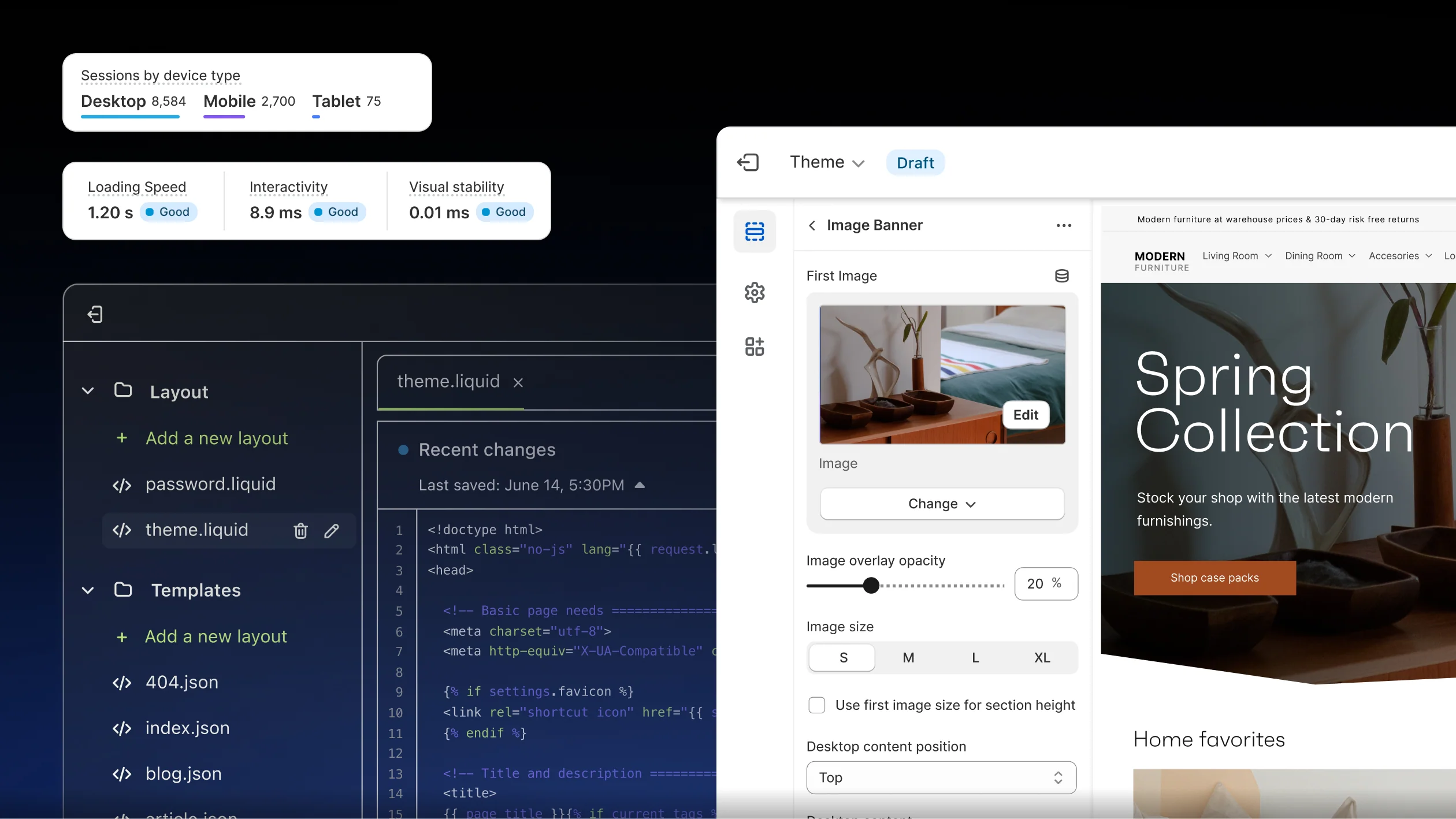Click the image overlay opacity slider handle
Viewport: 1456px width, 819px height.
[x=871, y=586]
